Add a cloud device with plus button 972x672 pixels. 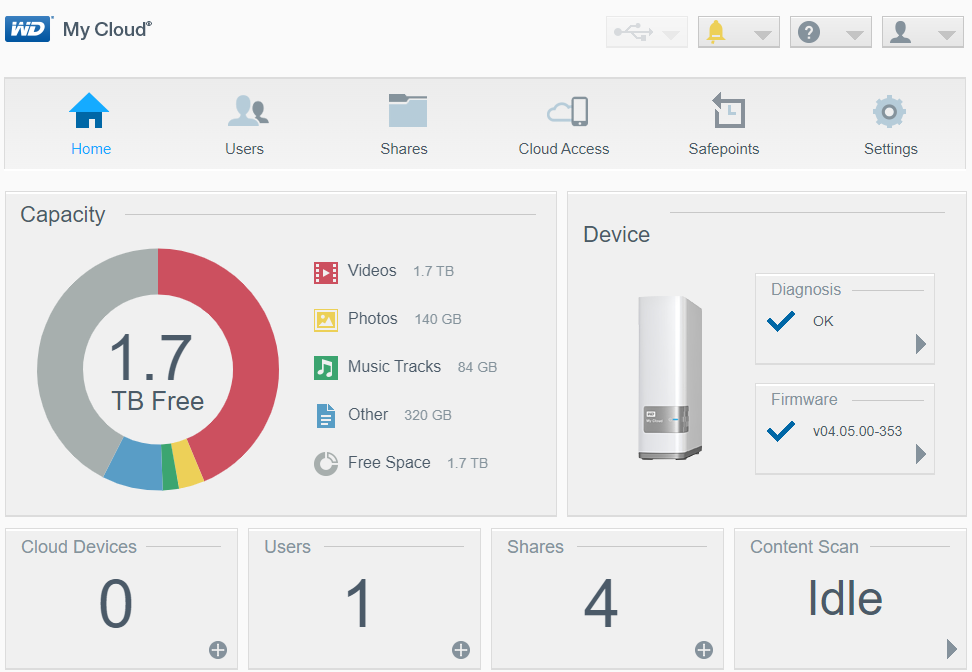point(218,650)
